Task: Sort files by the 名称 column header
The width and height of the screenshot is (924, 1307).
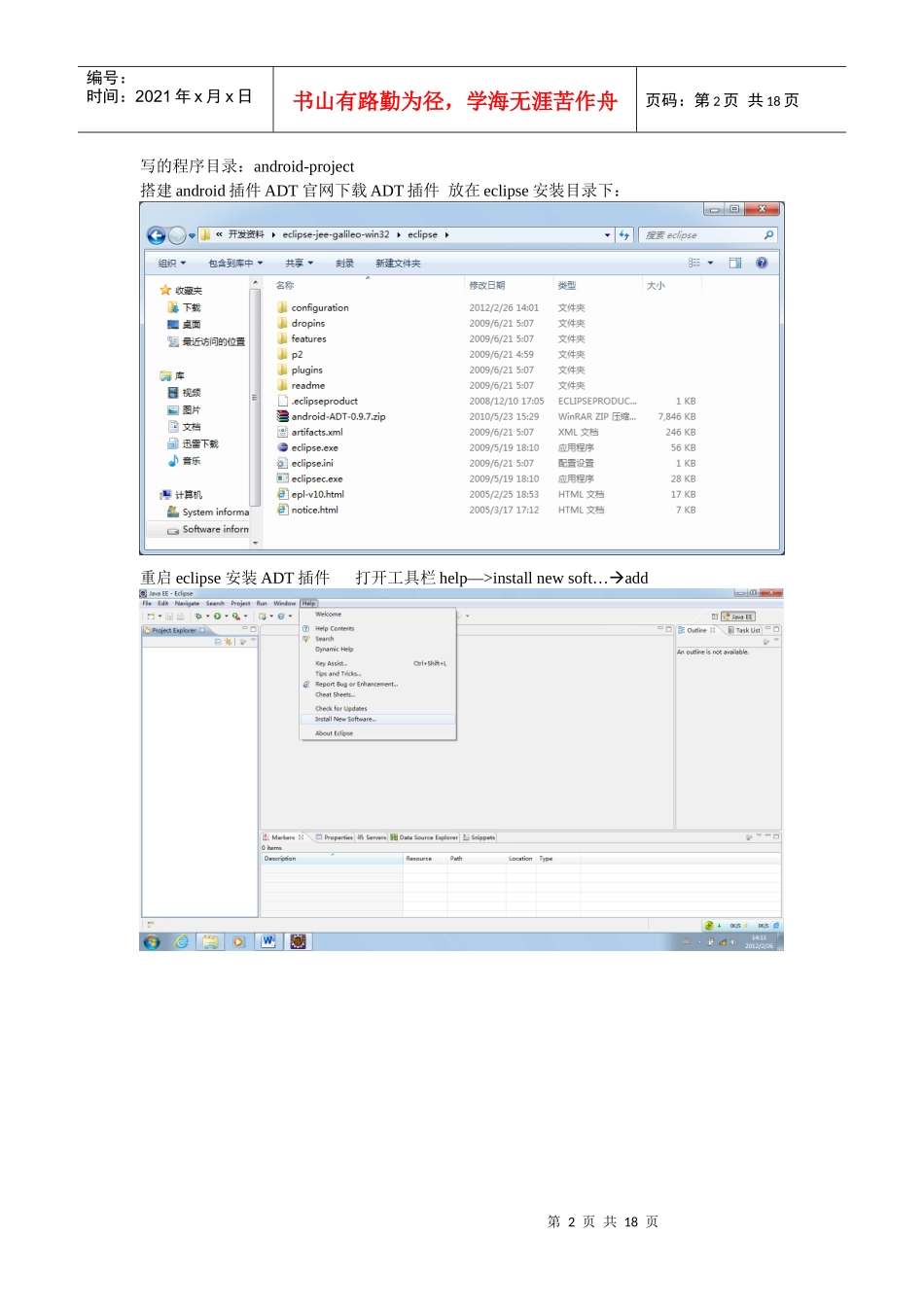Action: tap(285, 285)
